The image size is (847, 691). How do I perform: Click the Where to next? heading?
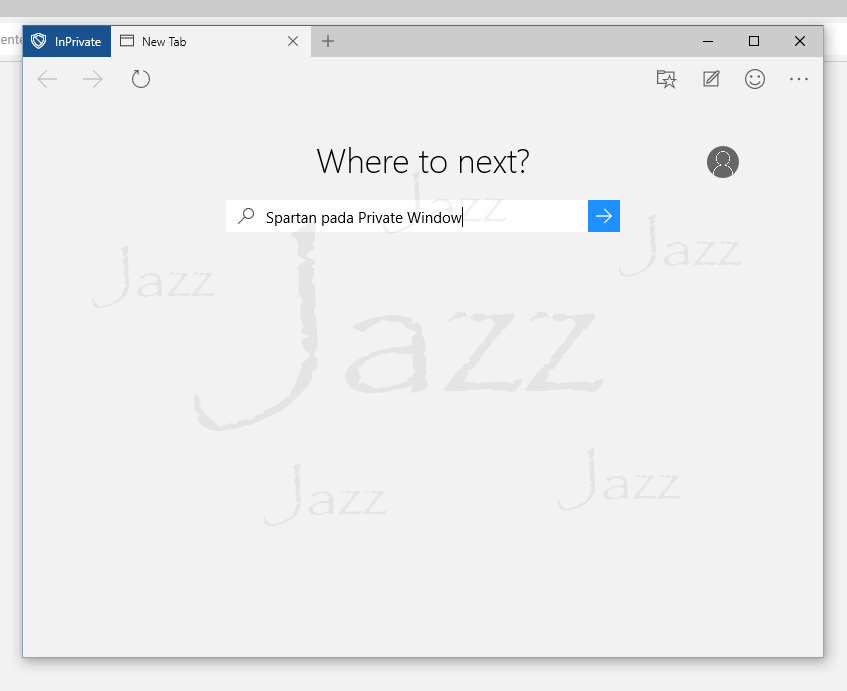pos(423,161)
